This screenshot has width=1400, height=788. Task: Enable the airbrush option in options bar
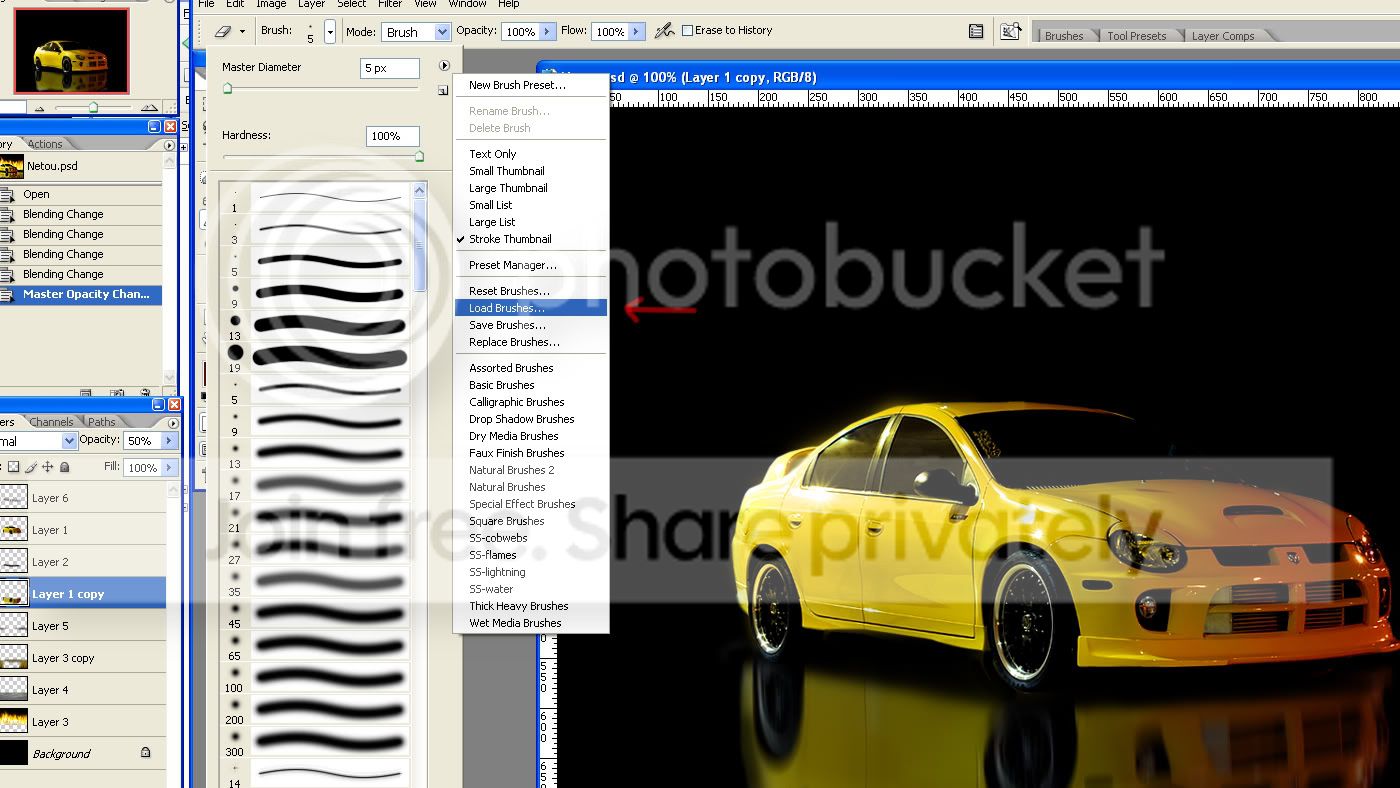[x=664, y=31]
